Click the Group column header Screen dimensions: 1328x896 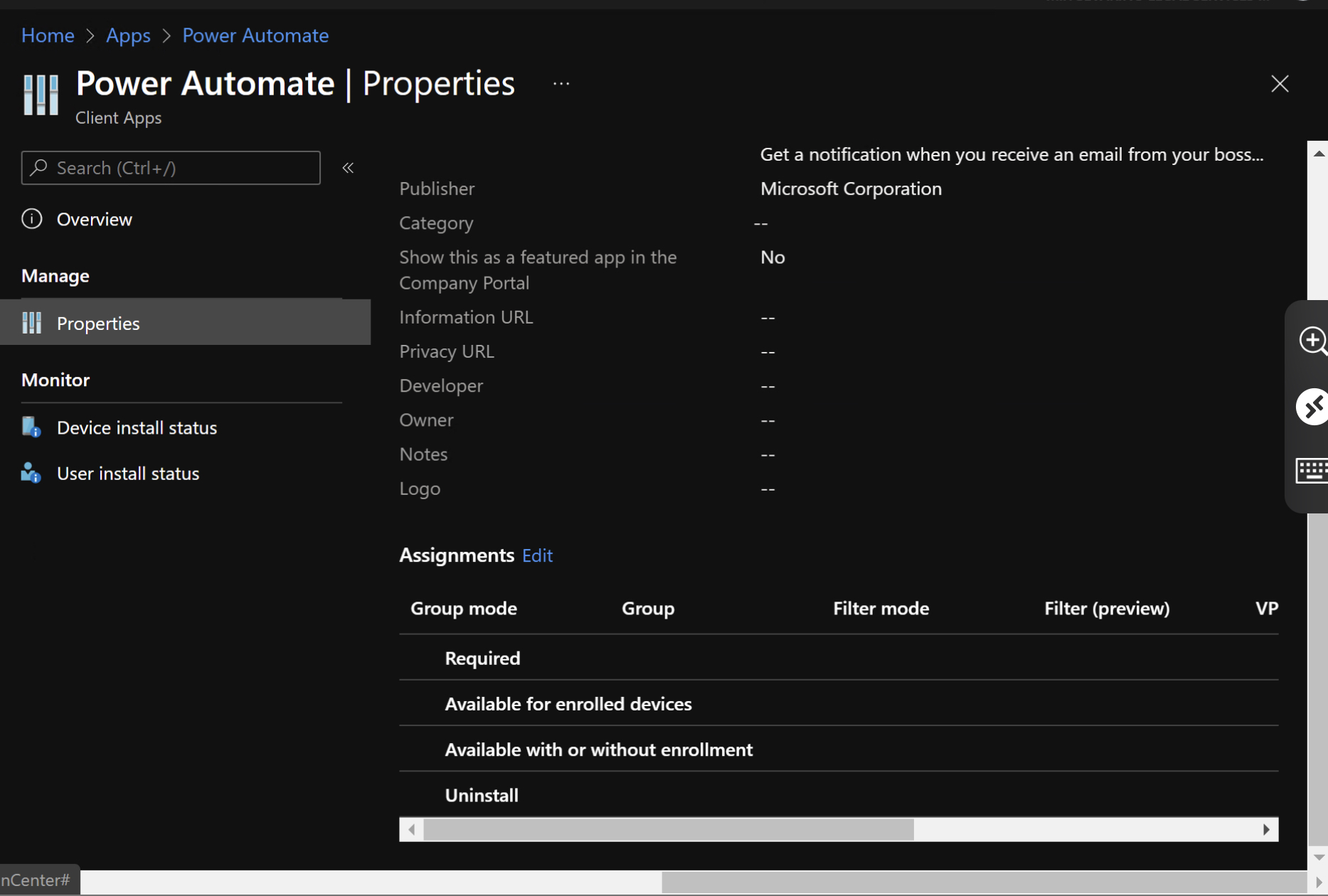[648, 609]
